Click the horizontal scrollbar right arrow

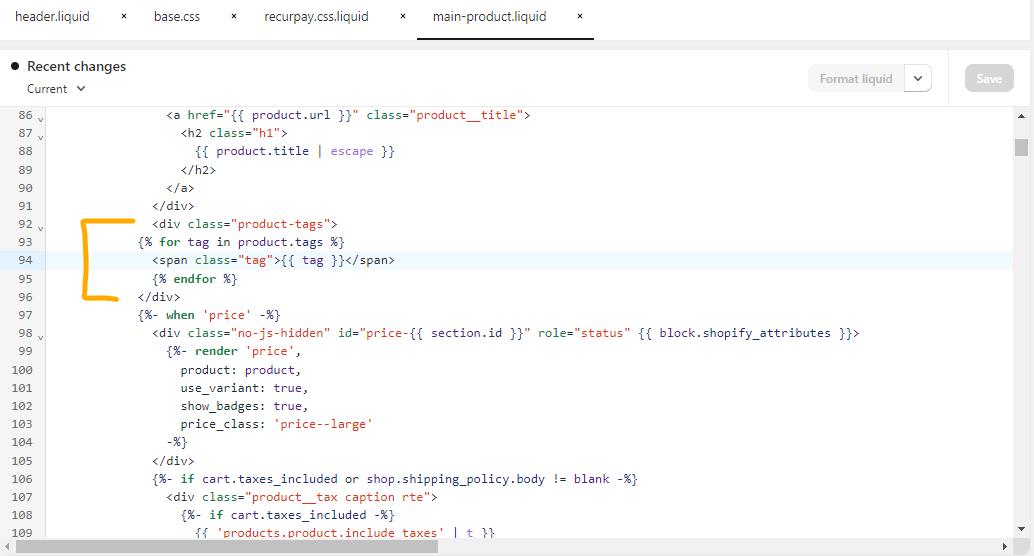[x=1004, y=547]
